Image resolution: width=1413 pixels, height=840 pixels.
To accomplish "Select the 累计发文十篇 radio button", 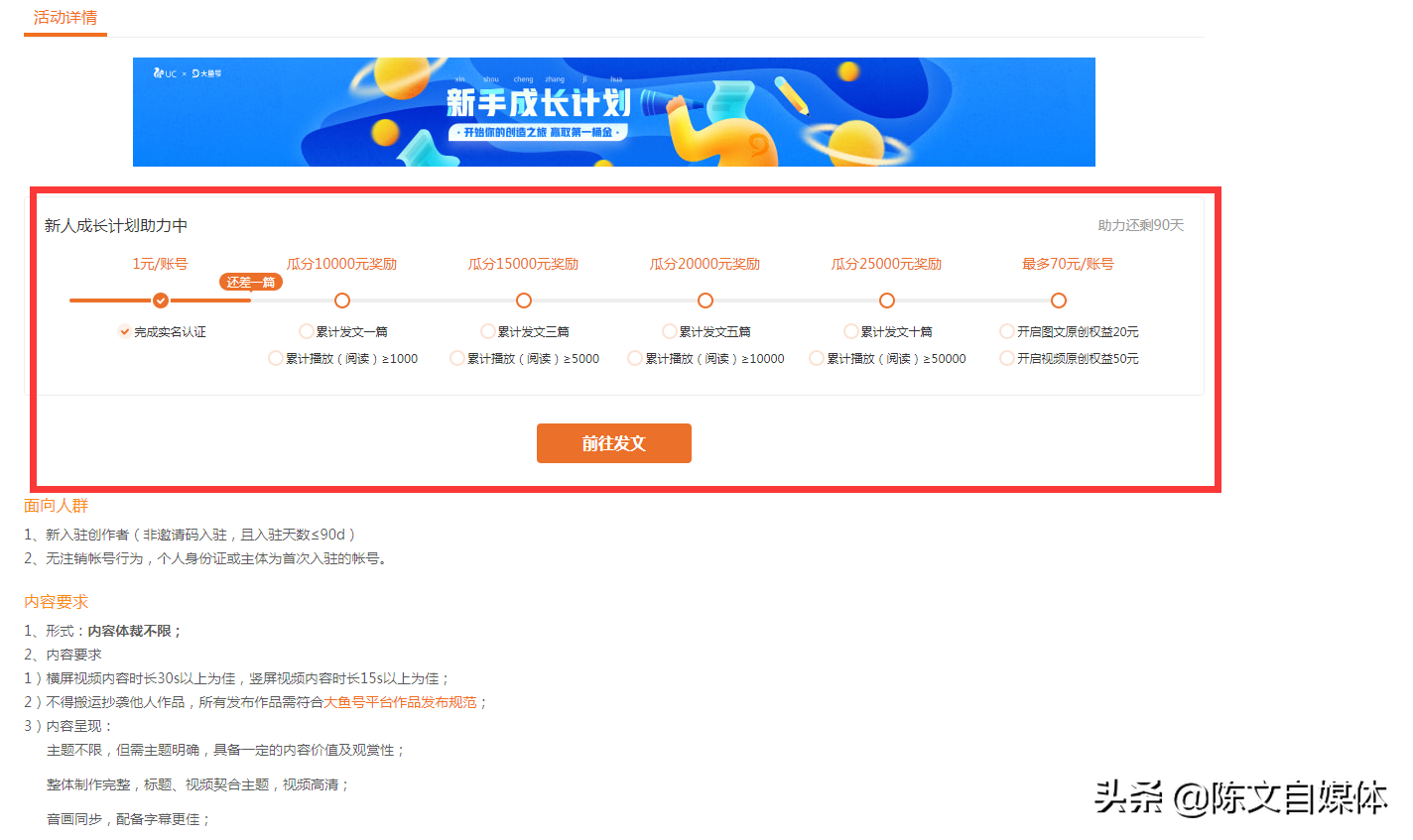I will 851,331.
